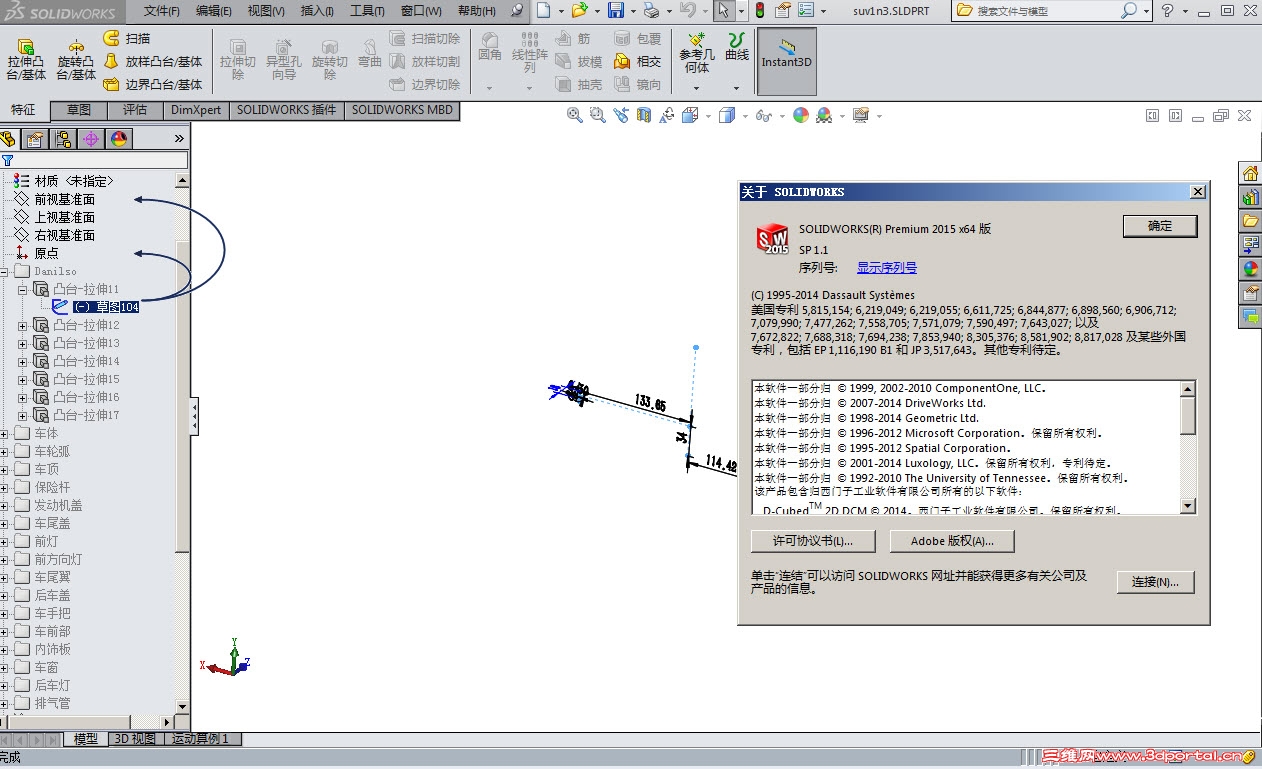Click the Zoom to Fit magnifier icon
Viewport: 1262px width, 769px height.
pos(575,116)
